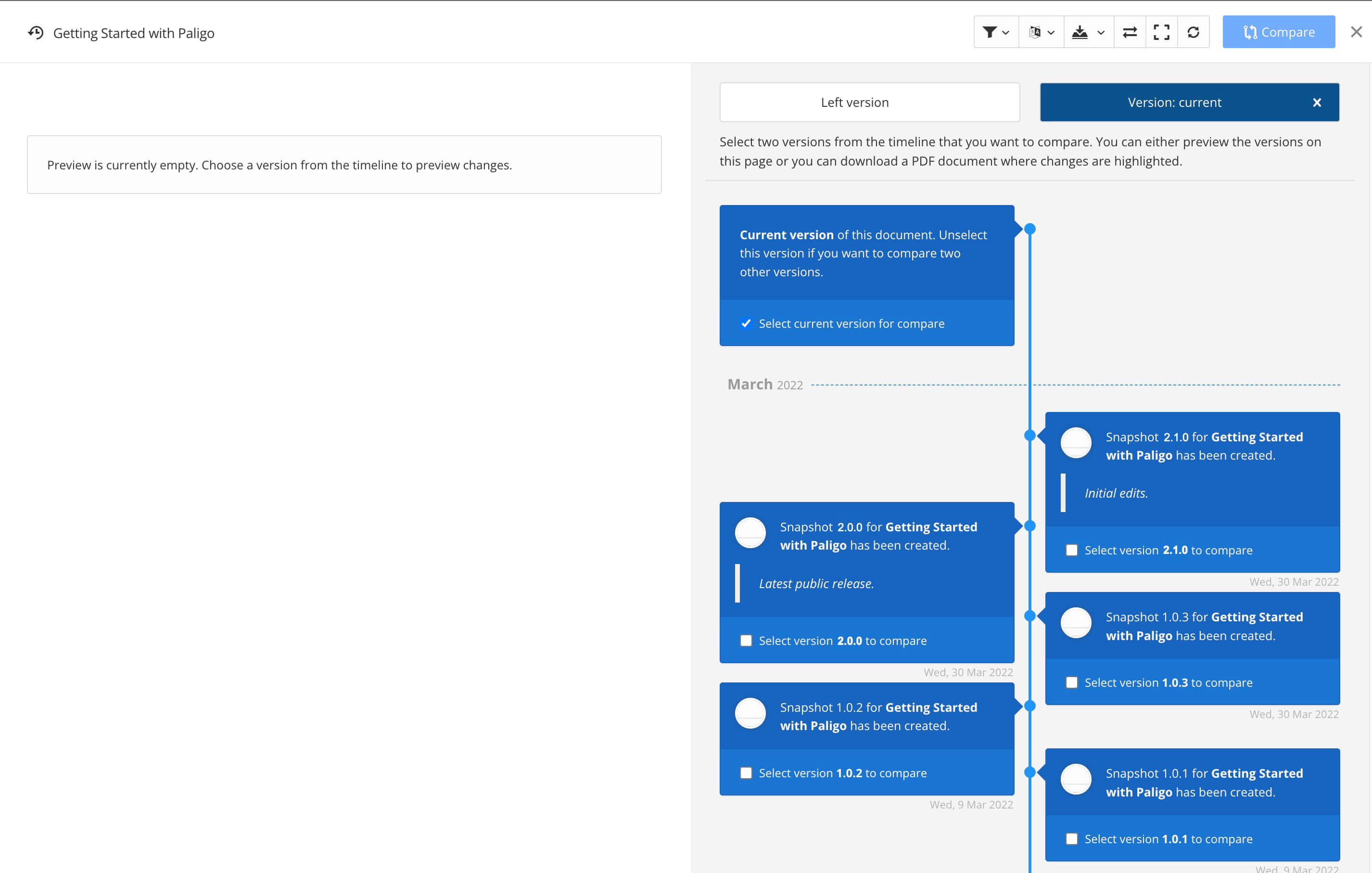Click the 1.0.2 snapshot timeline dot
Viewport: 1372px width, 873px height.
[1029, 706]
